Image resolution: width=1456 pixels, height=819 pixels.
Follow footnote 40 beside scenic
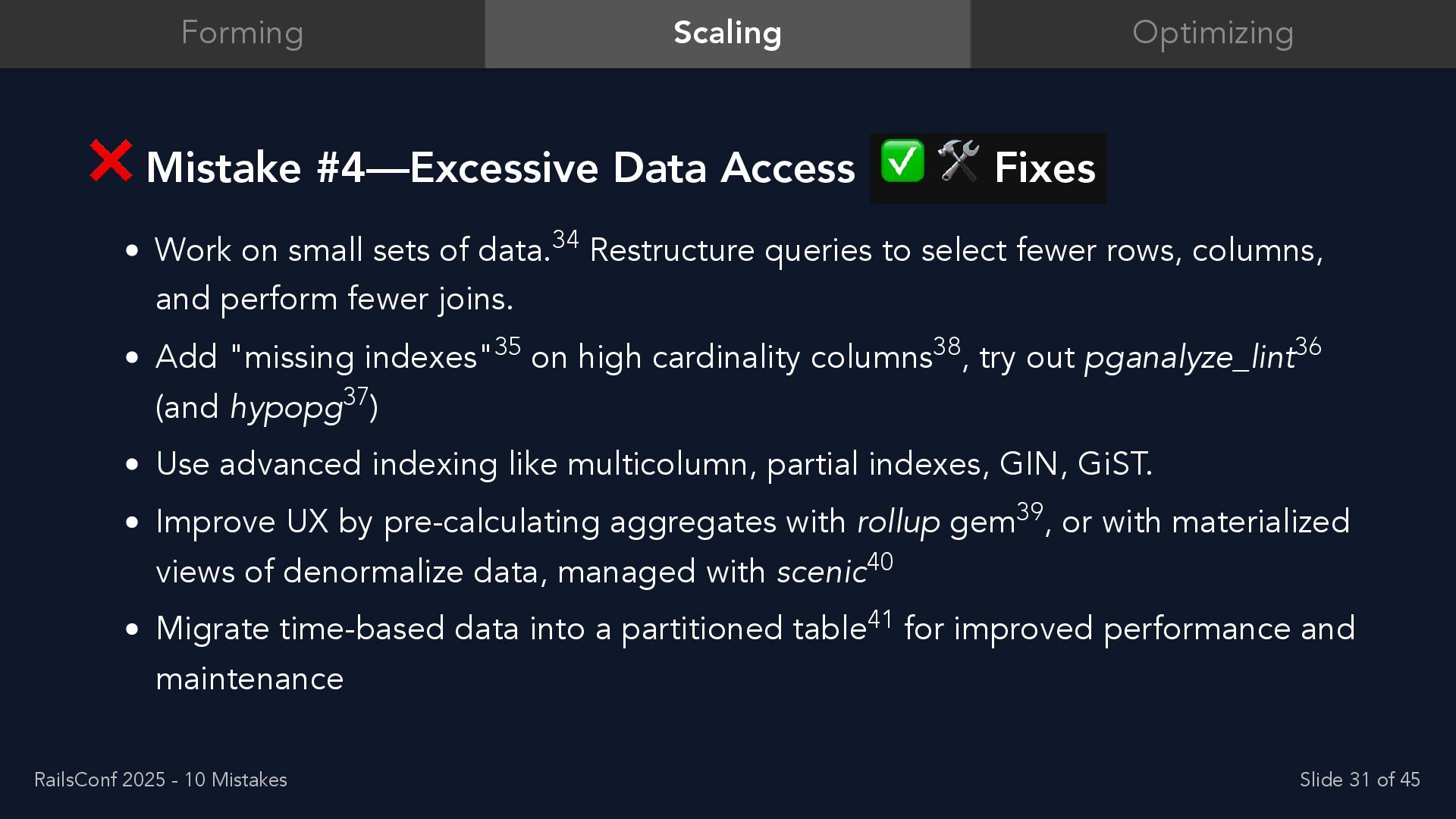click(x=880, y=562)
